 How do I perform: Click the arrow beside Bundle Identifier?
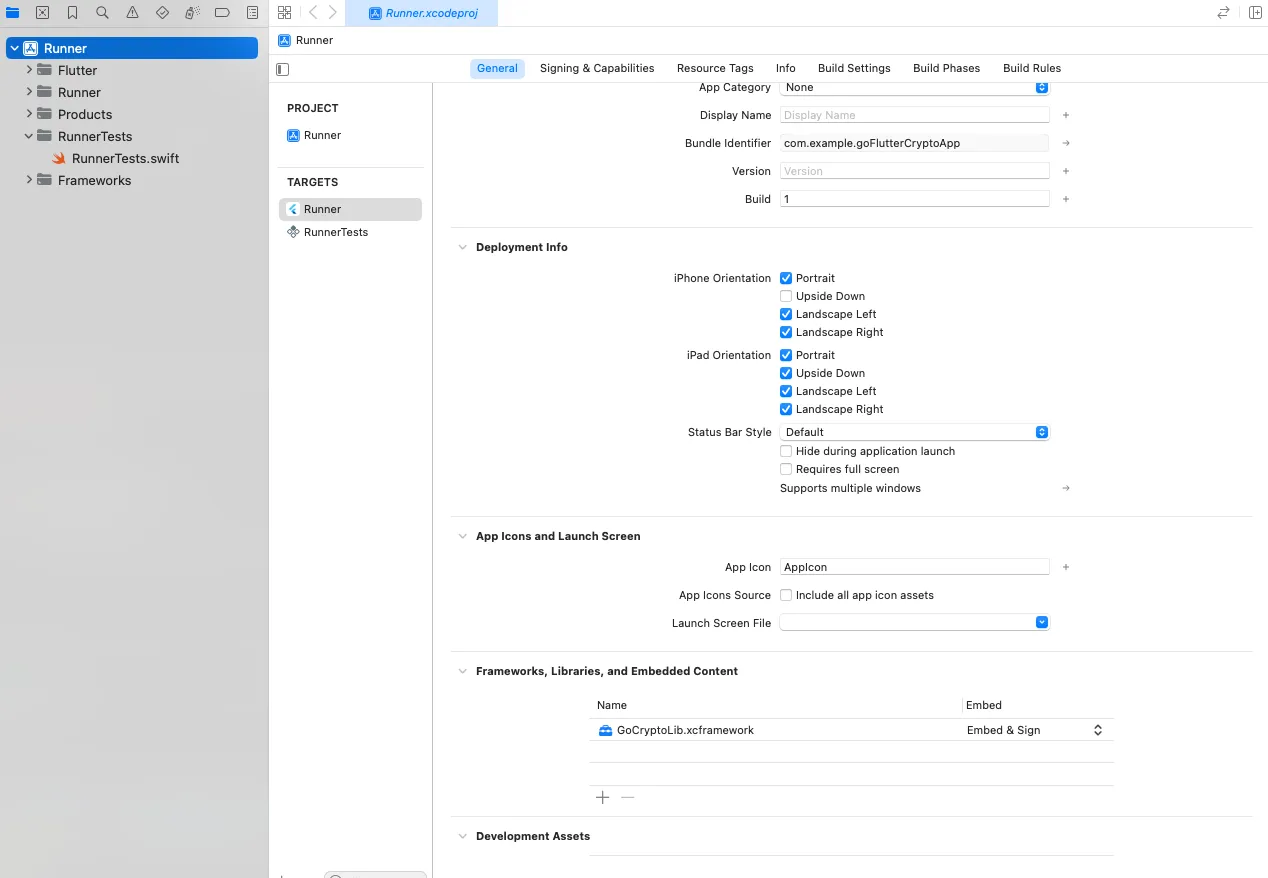1066,143
